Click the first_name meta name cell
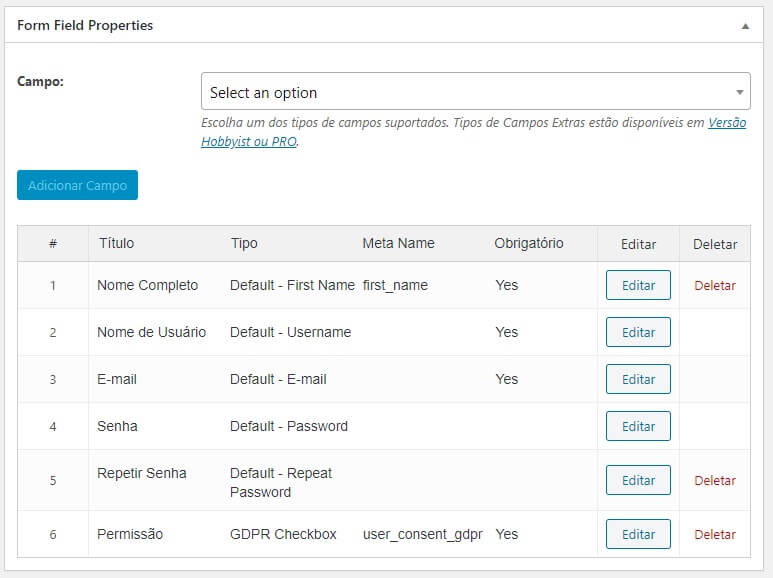 tap(395, 285)
